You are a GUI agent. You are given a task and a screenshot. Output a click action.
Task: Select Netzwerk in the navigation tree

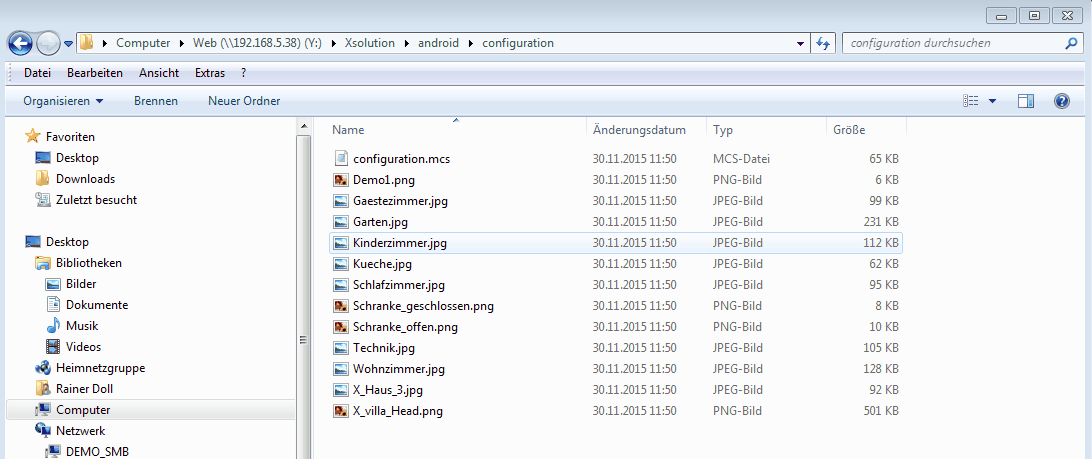click(x=80, y=431)
